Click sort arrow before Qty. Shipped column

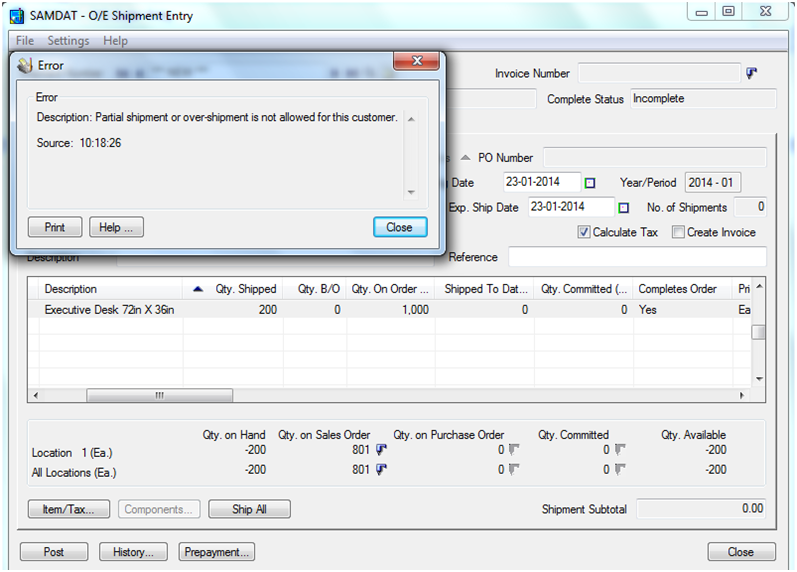click(x=198, y=289)
